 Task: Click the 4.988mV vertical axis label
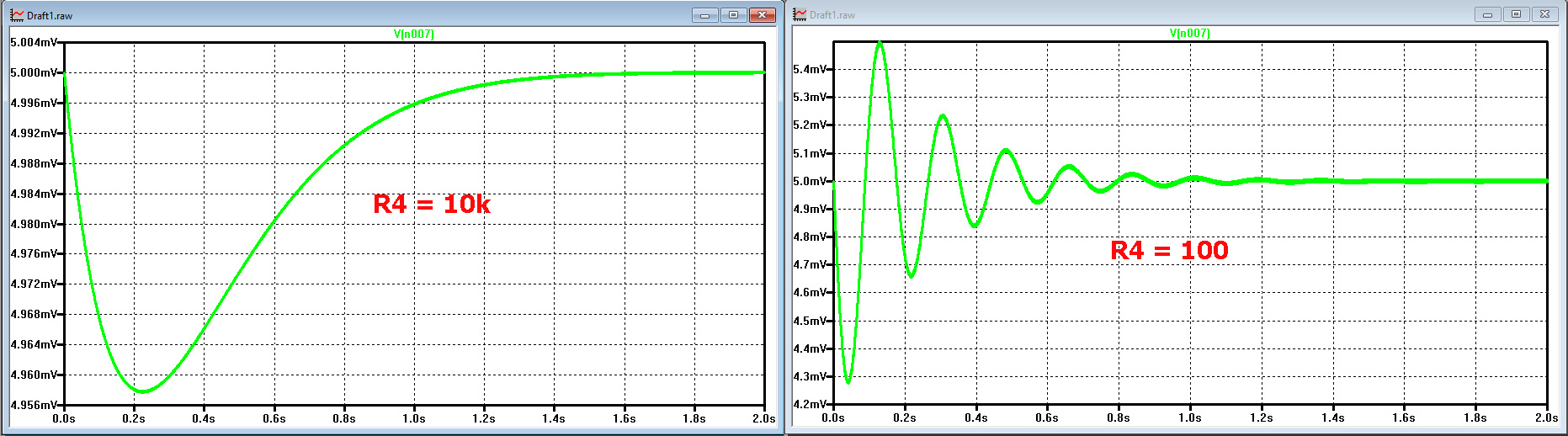pyautogui.click(x=34, y=163)
